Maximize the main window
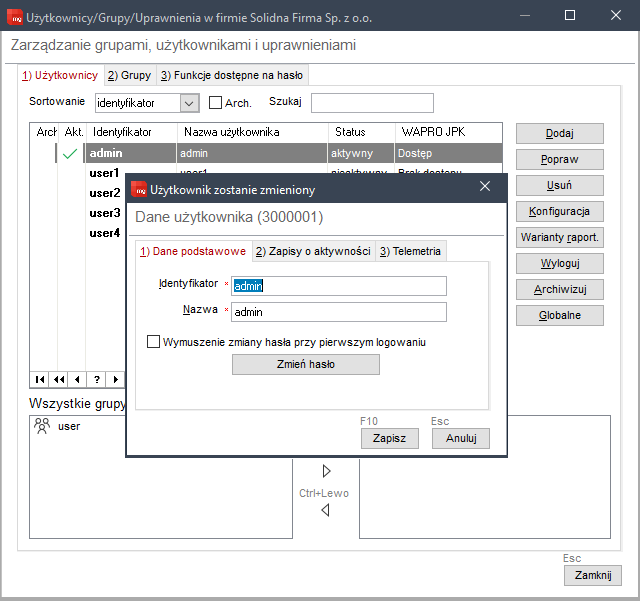This screenshot has width=640, height=602. [x=570, y=15]
